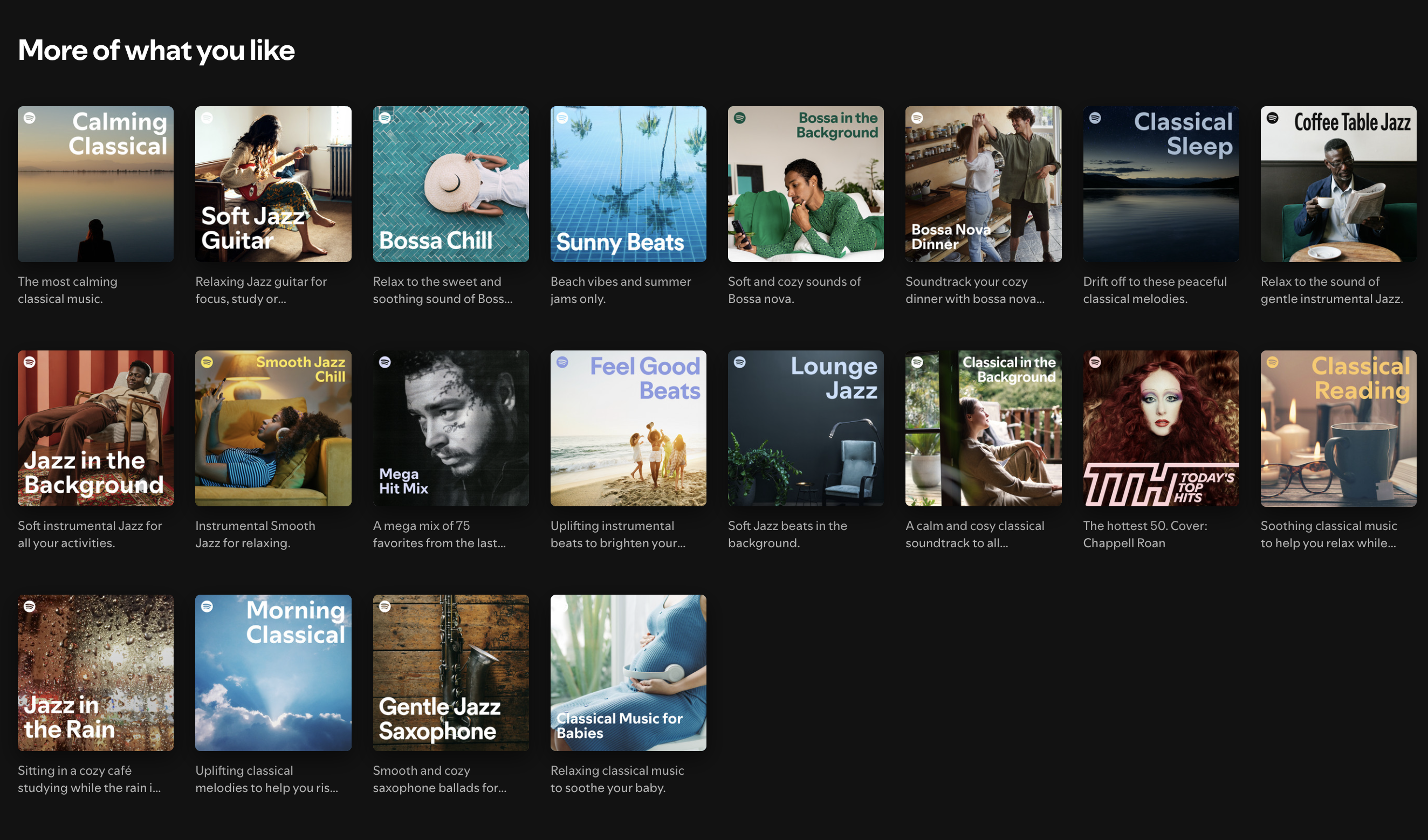The width and height of the screenshot is (1428, 840).
Task: Open the Bossa Chill playlist cover
Action: 451,184
